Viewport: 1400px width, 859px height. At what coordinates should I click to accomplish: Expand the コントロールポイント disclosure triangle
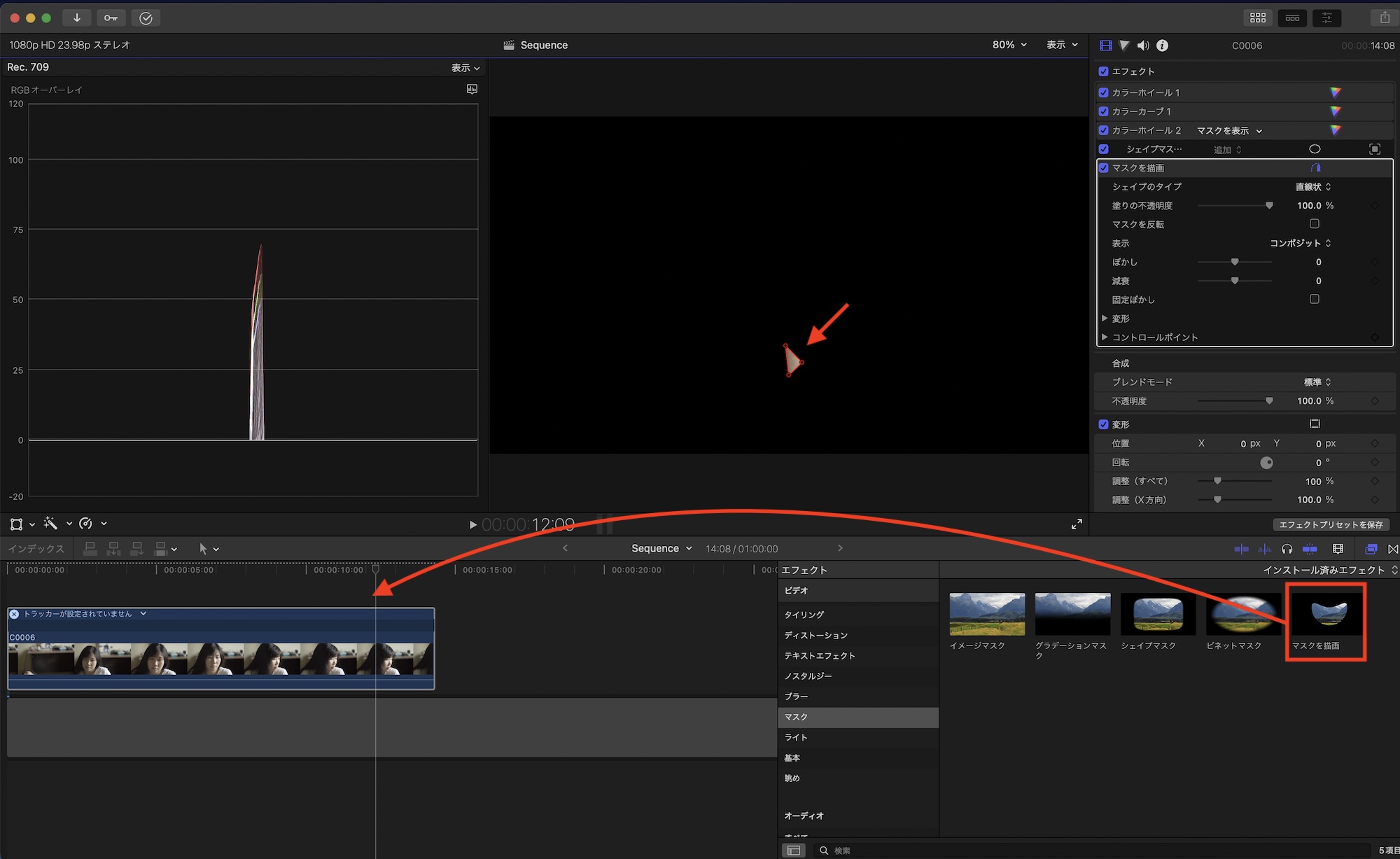[1105, 337]
